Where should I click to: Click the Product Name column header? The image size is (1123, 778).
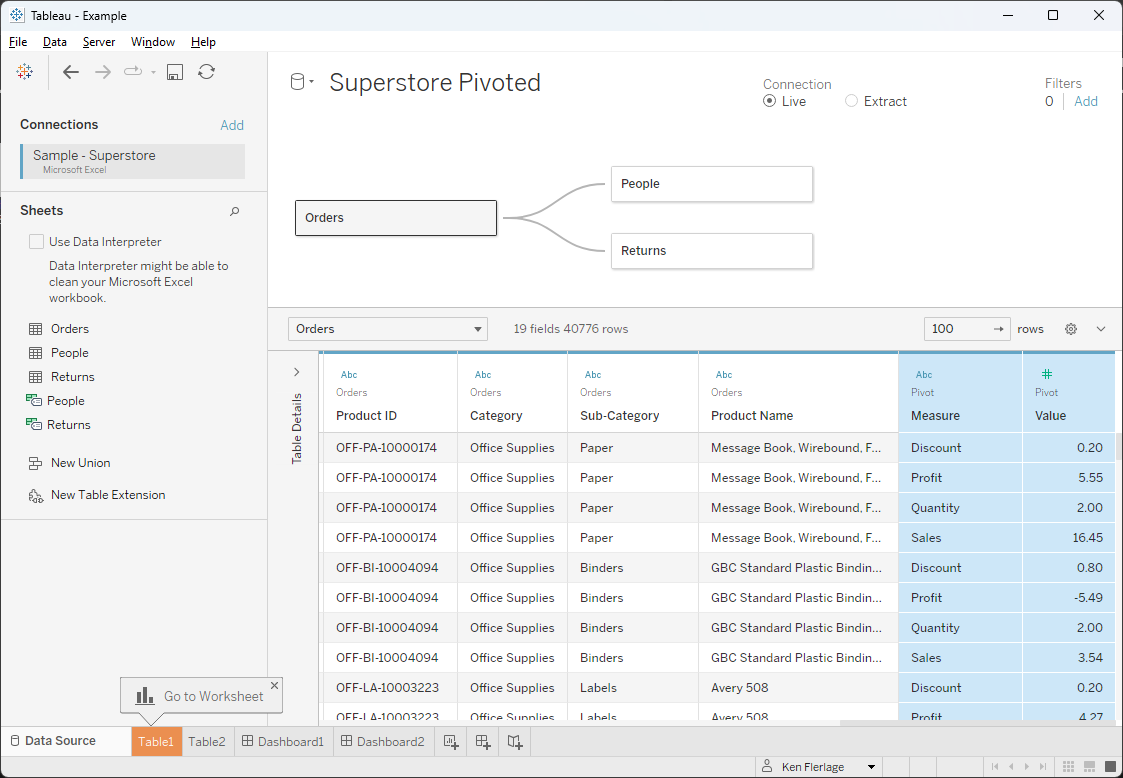[x=799, y=393]
